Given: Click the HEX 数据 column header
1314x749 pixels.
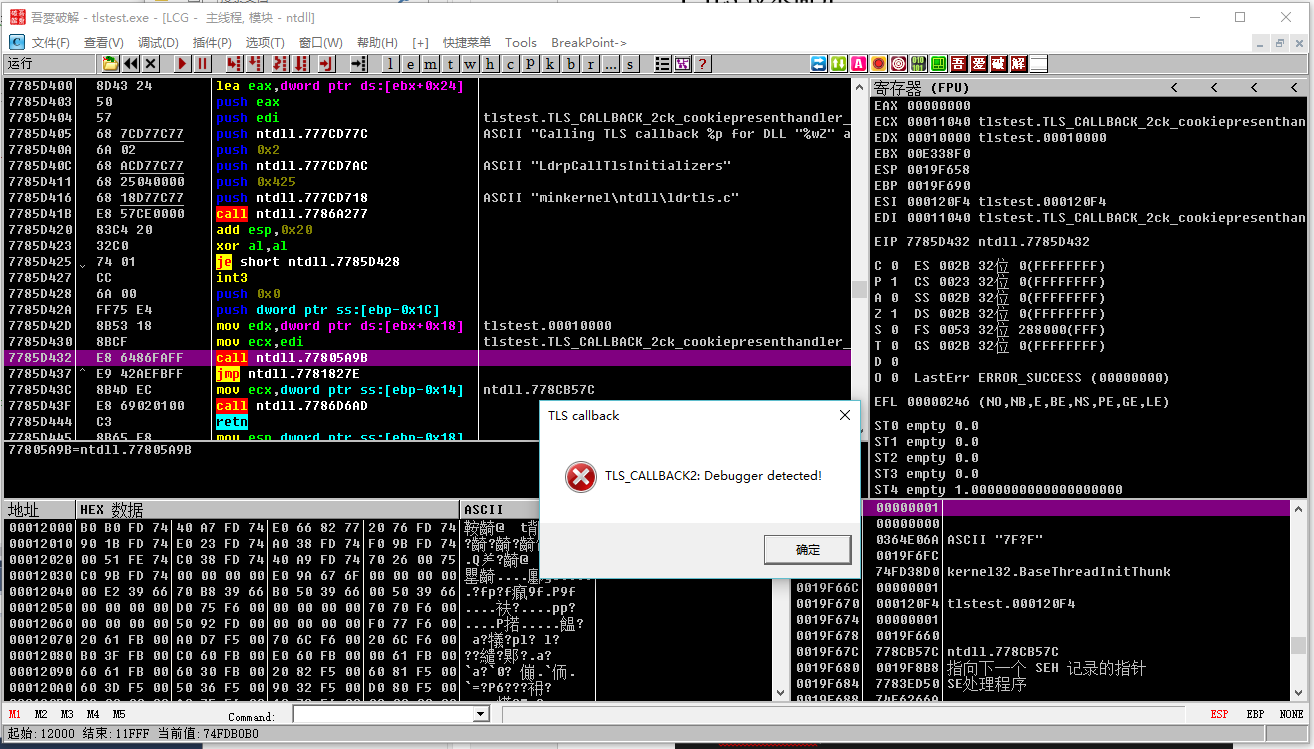Looking at the screenshot, I should click(268, 509).
